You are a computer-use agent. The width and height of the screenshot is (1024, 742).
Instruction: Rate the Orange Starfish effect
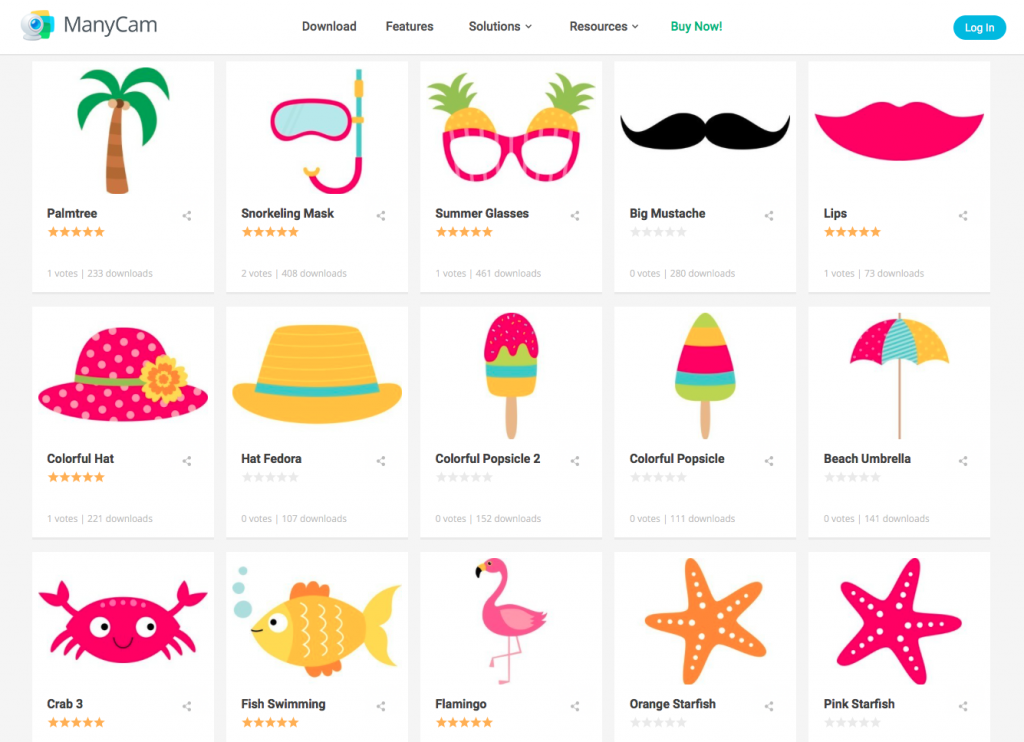click(x=658, y=723)
